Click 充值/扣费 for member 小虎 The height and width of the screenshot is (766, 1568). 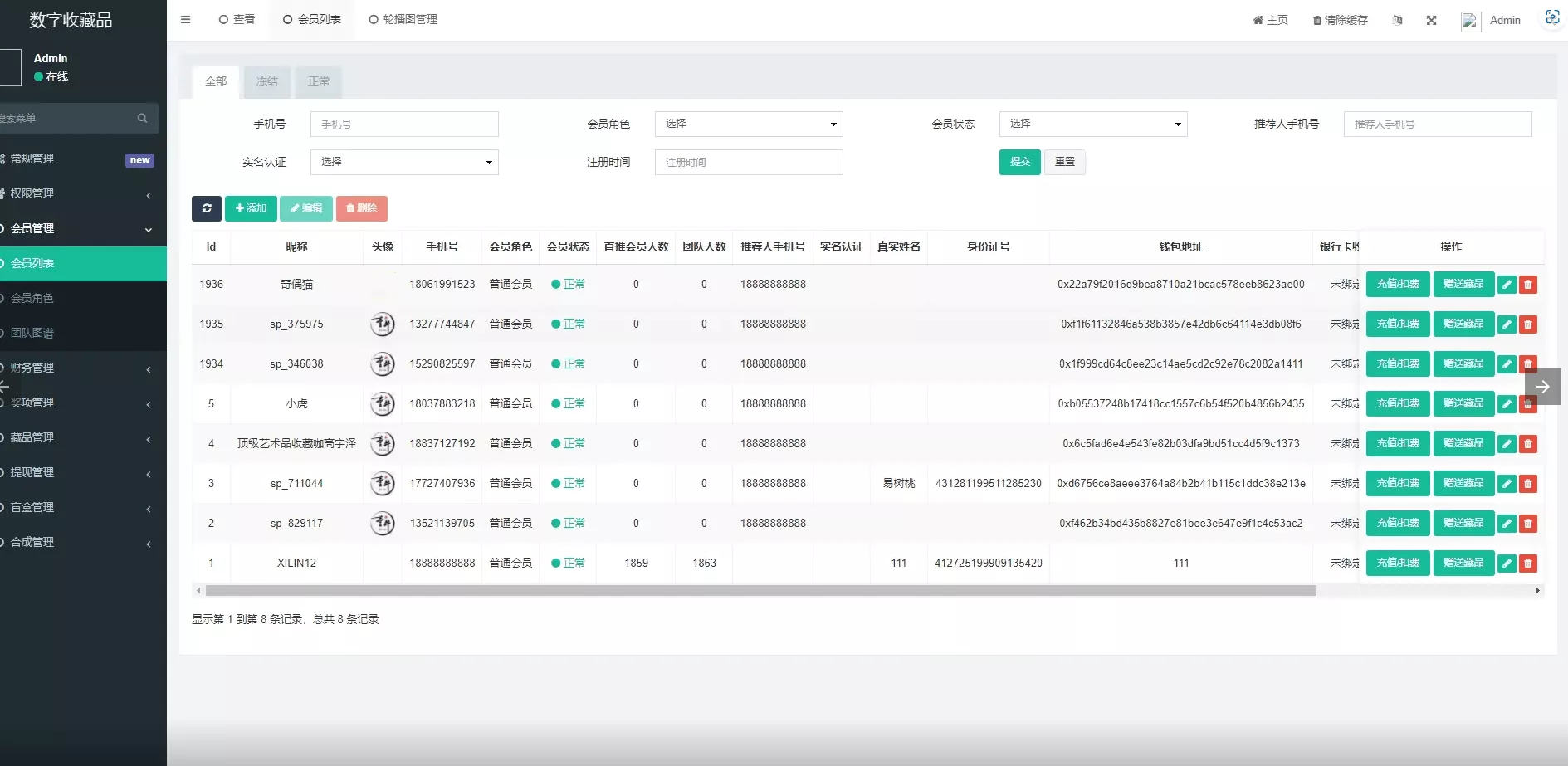pos(1398,403)
